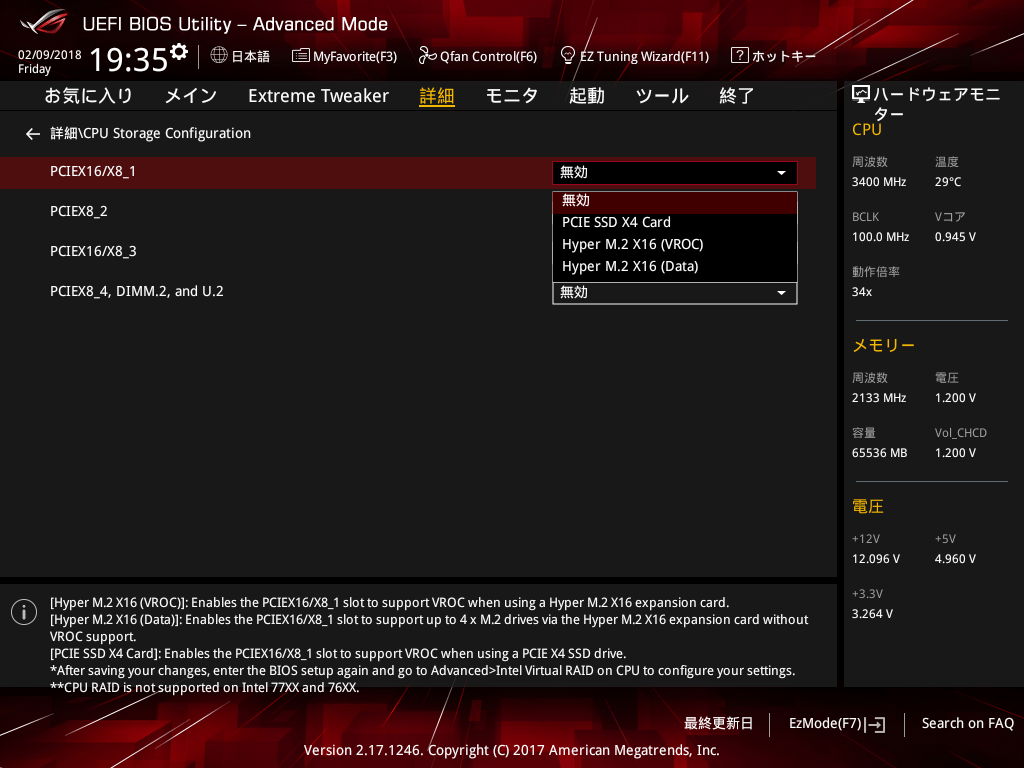Image resolution: width=1024 pixels, height=768 pixels.
Task: Click the Vコア value 0.945 V
Action: point(955,237)
